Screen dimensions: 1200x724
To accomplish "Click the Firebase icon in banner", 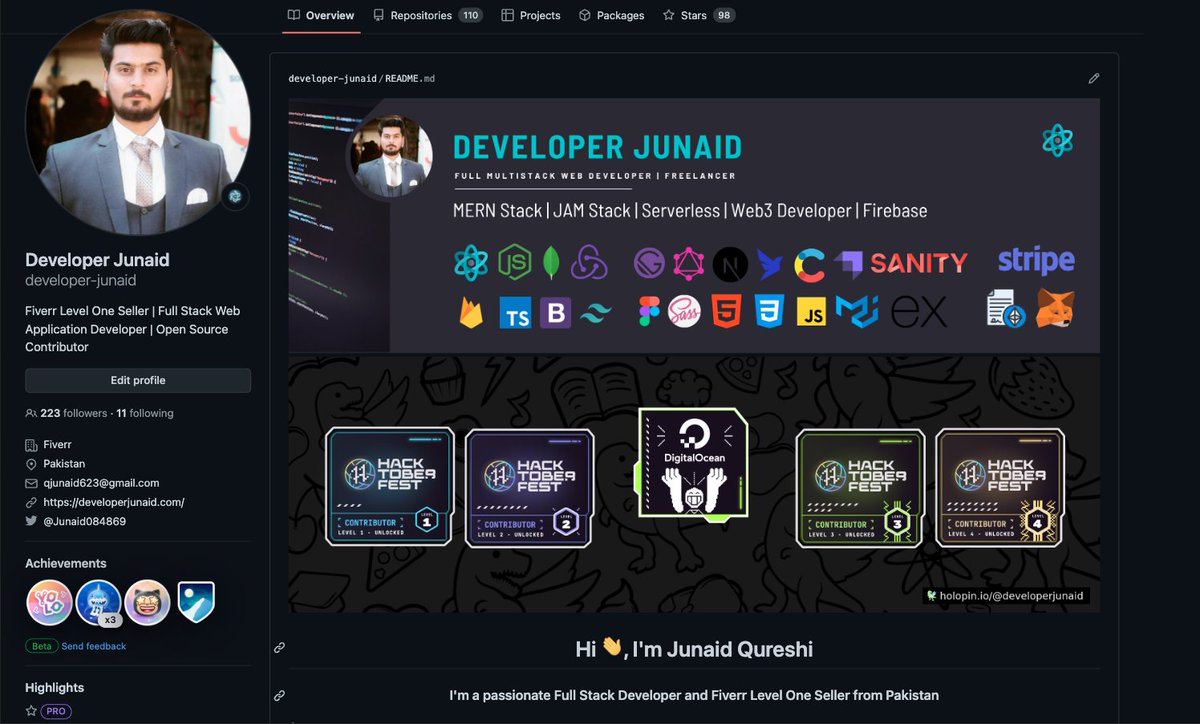I will pyautogui.click(x=471, y=313).
